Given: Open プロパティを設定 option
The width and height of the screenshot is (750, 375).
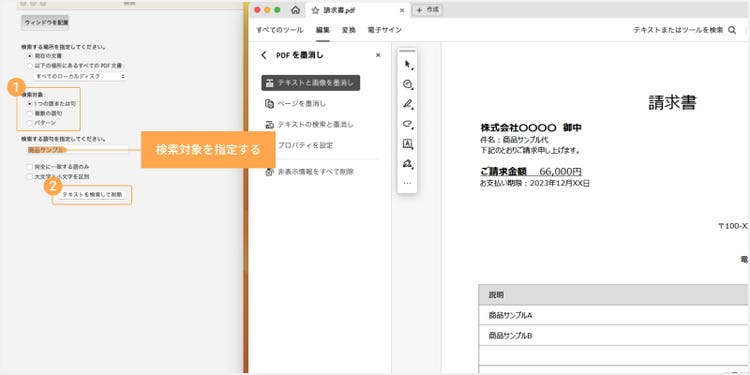Looking at the screenshot, I should tap(305, 145).
